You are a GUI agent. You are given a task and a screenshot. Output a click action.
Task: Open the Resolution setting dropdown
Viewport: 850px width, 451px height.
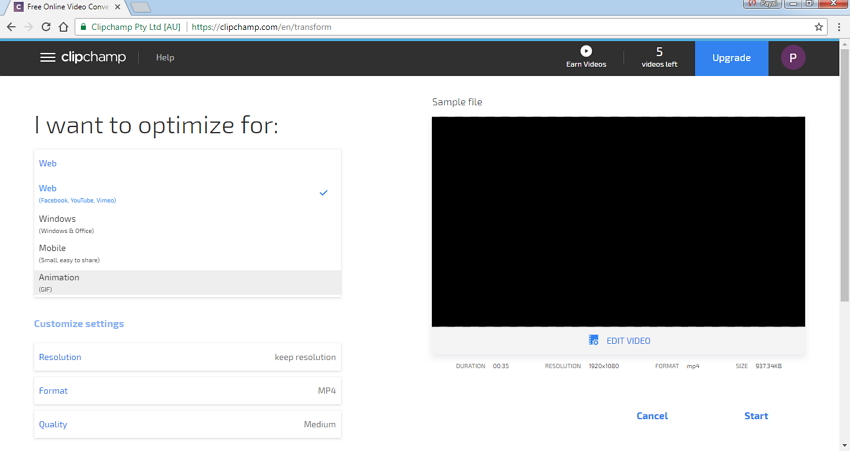point(187,357)
